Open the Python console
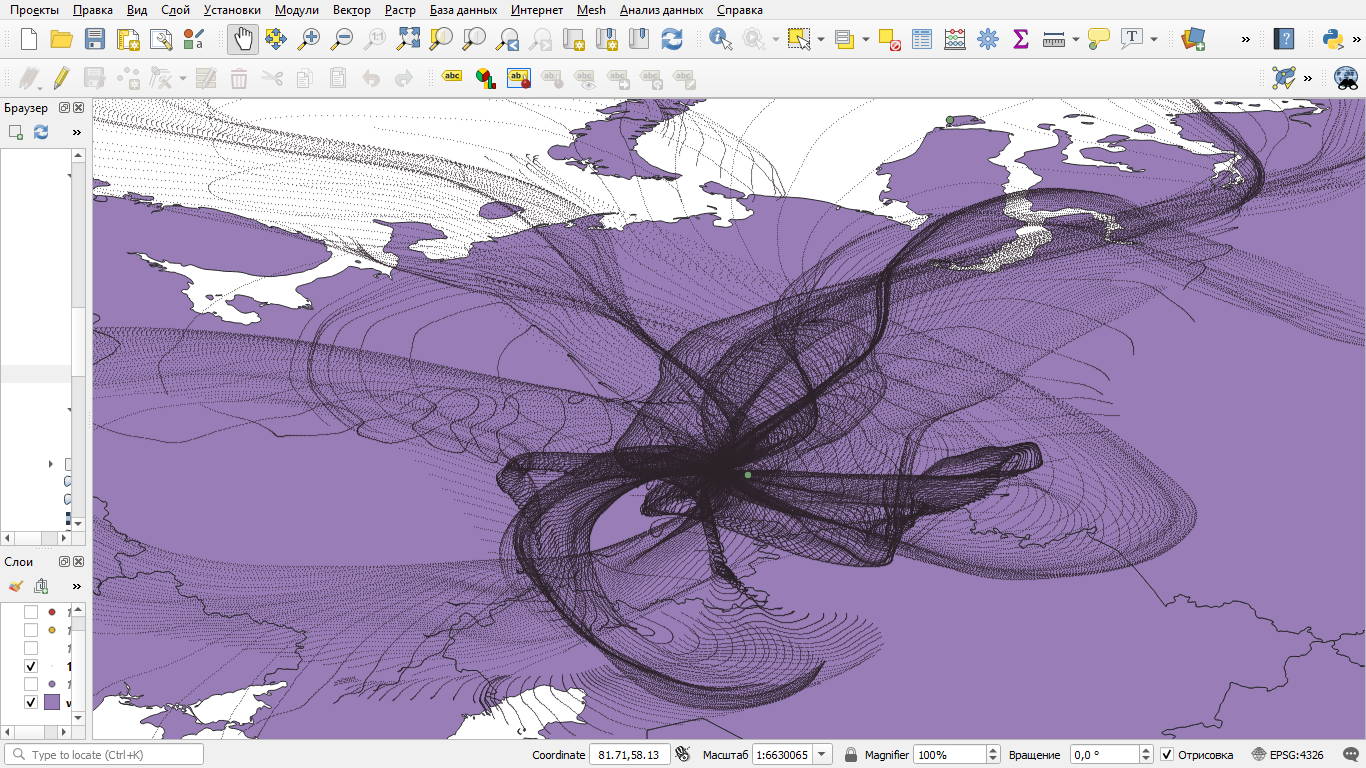1366x768 pixels. (1332, 39)
